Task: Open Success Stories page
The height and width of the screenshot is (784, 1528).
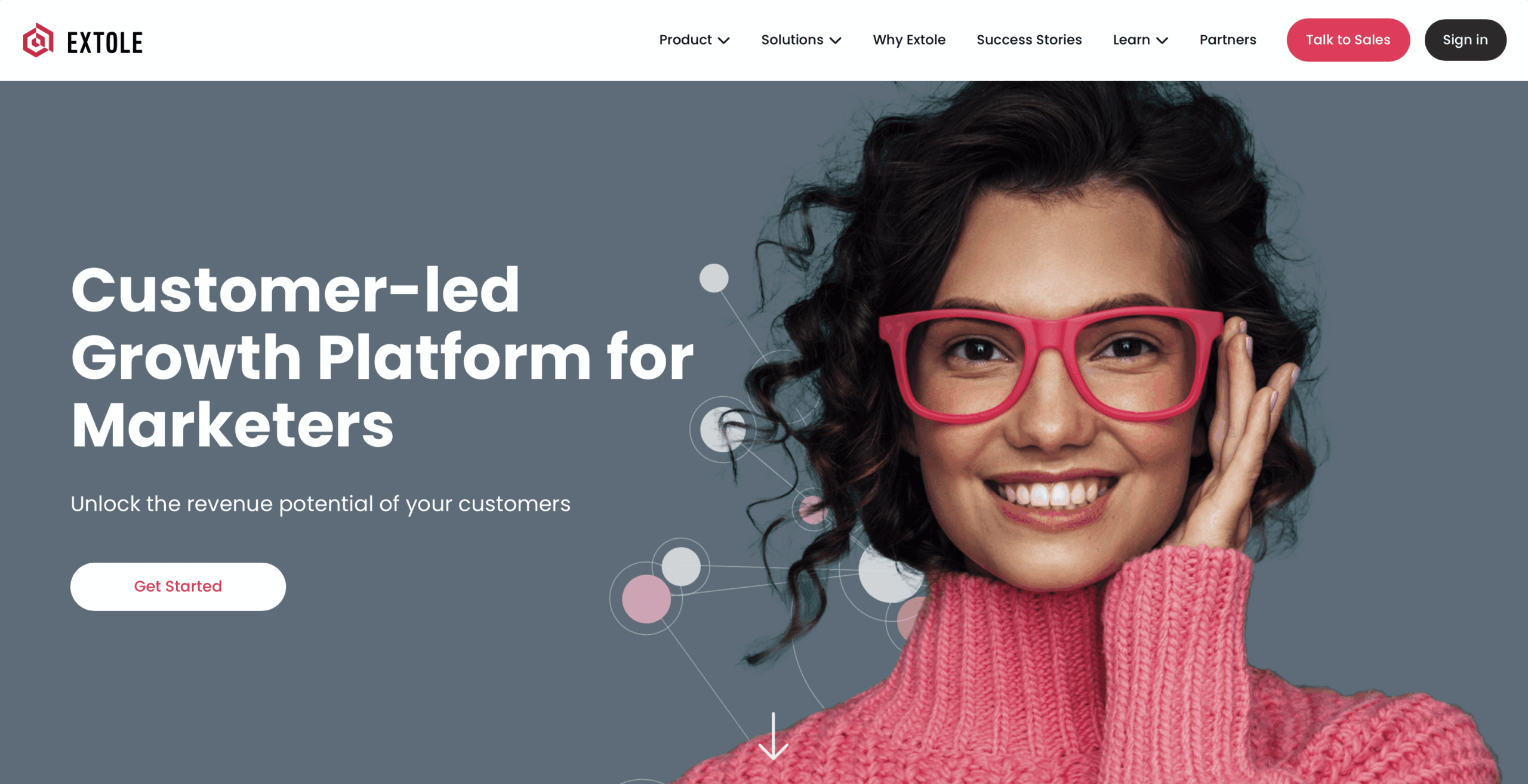Action: tap(1029, 40)
